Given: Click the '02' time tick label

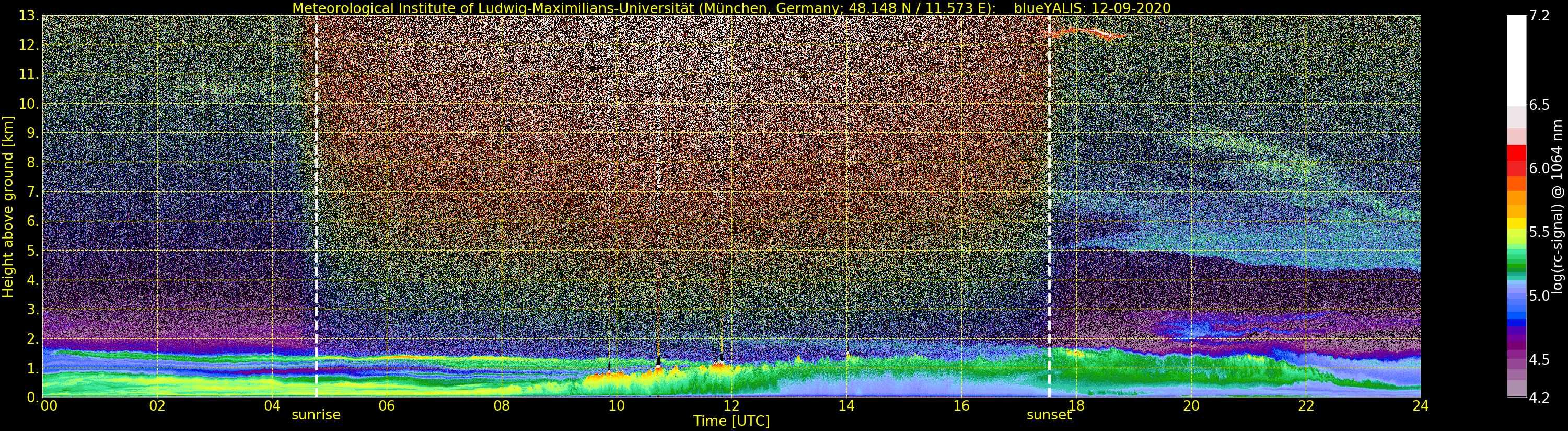Looking at the screenshot, I should [157, 406].
